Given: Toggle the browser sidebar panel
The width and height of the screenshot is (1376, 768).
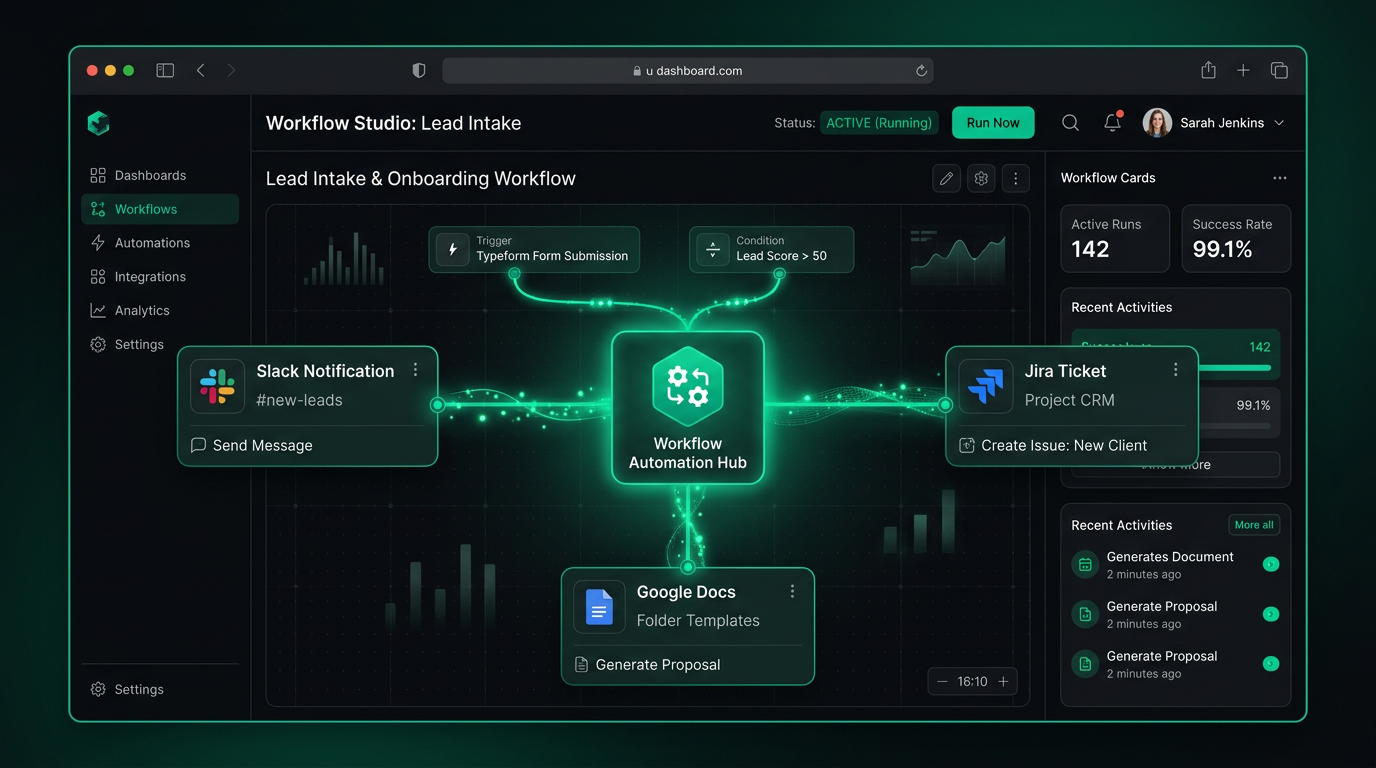Looking at the screenshot, I should click(x=165, y=70).
